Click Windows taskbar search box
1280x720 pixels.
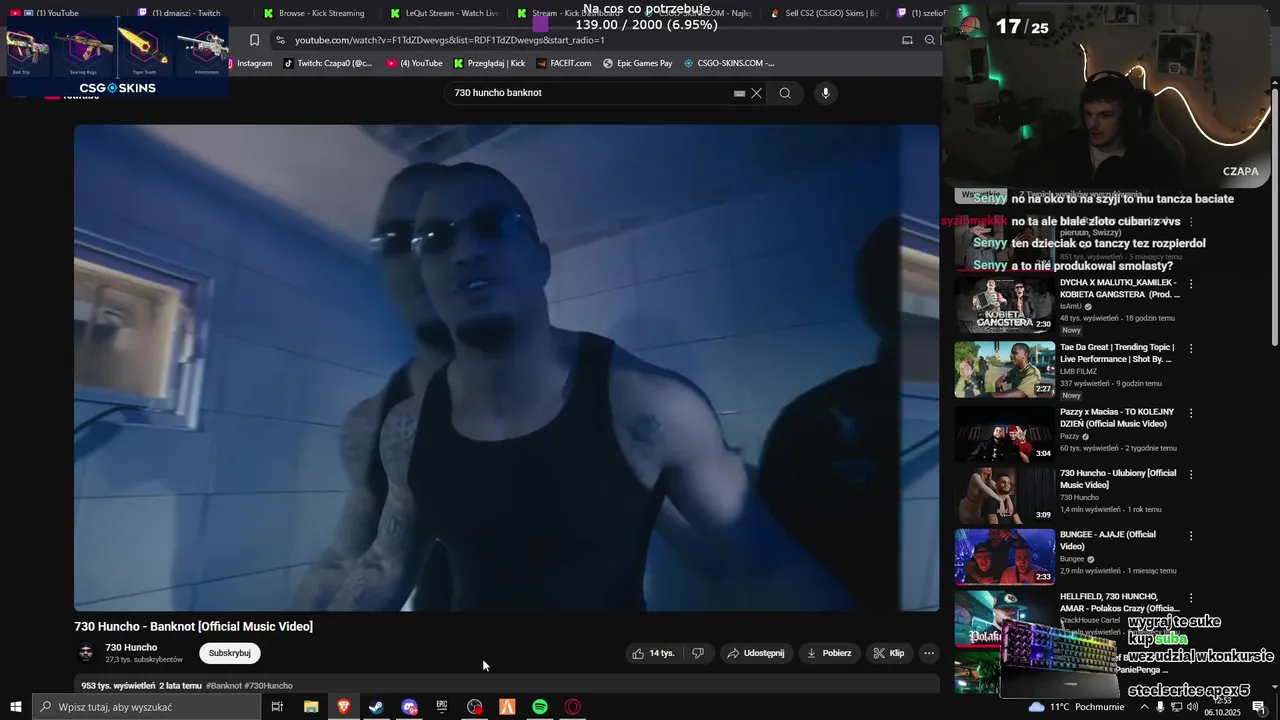[x=146, y=707]
